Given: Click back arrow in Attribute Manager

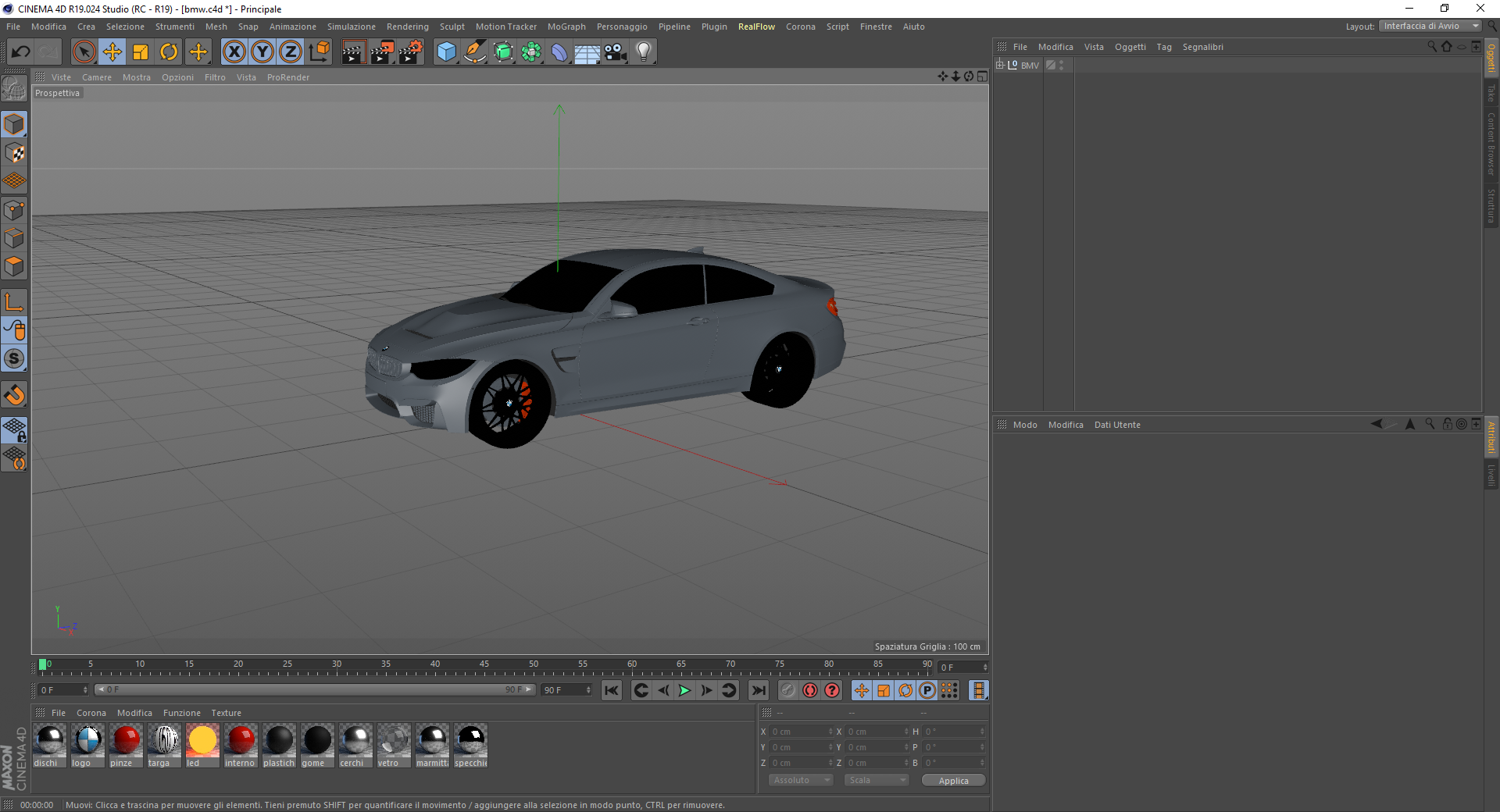Looking at the screenshot, I should pyautogui.click(x=1377, y=424).
